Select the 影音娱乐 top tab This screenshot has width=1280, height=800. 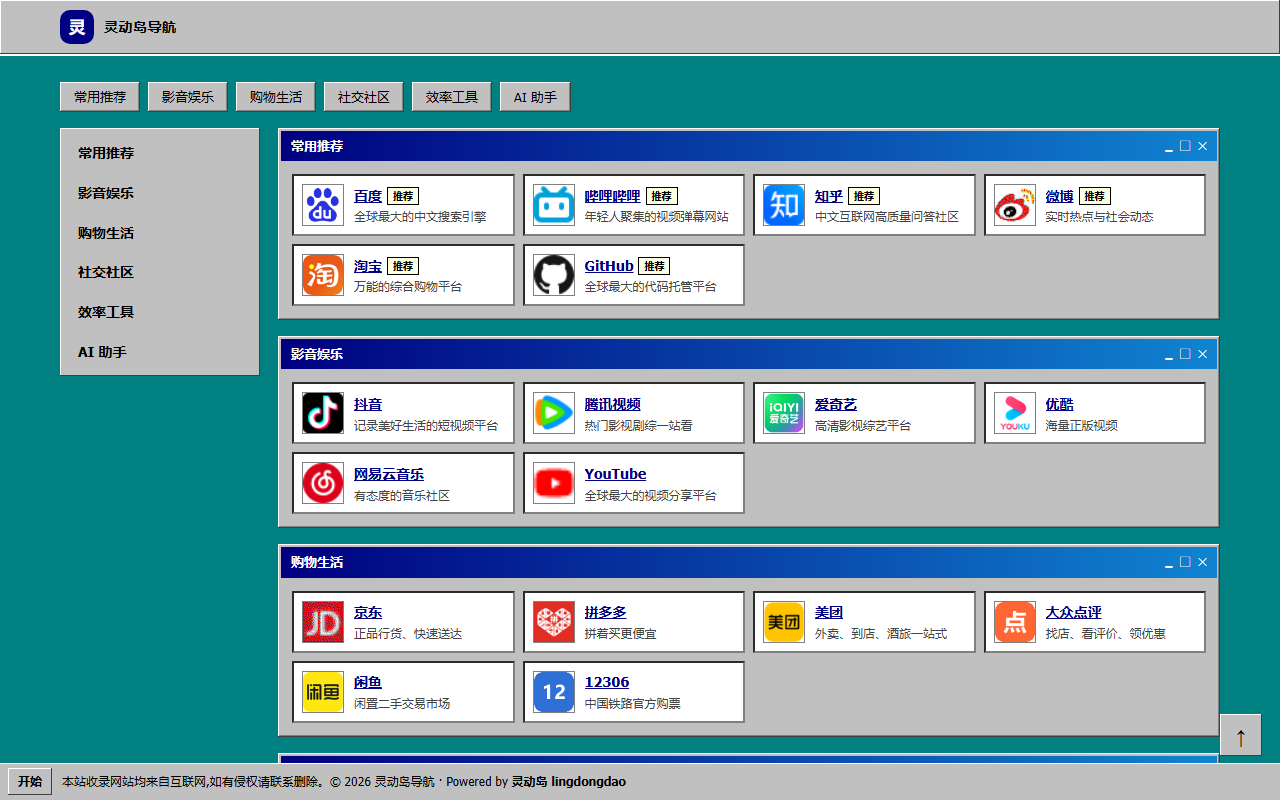pyautogui.click(x=188, y=97)
